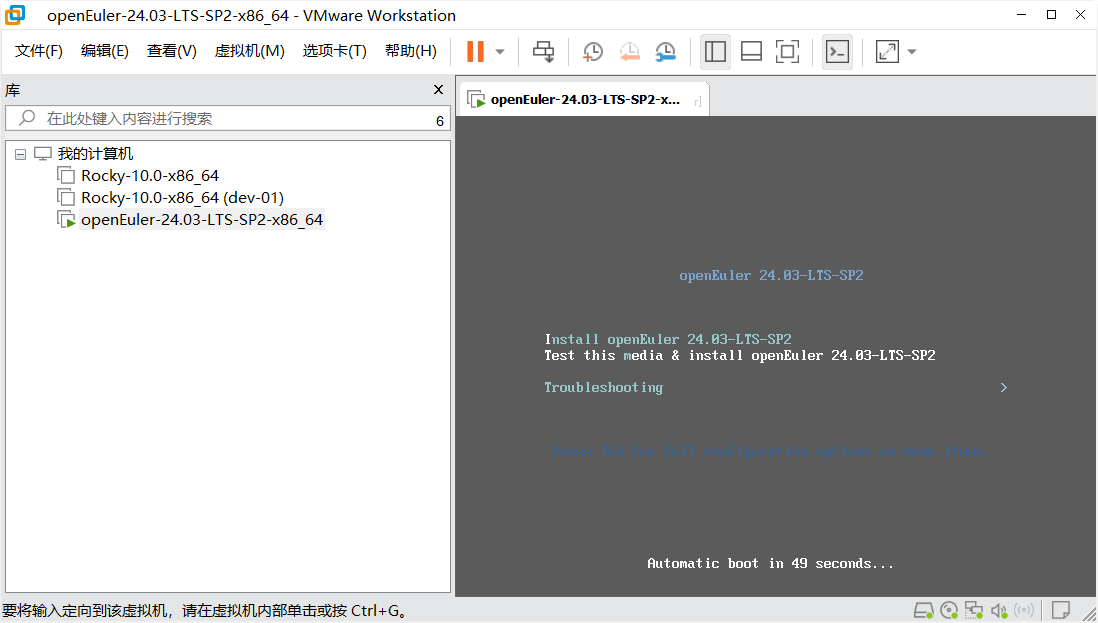Pause the running virtual machine
This screenshot has height=623, width=1098.
point(475,51)
